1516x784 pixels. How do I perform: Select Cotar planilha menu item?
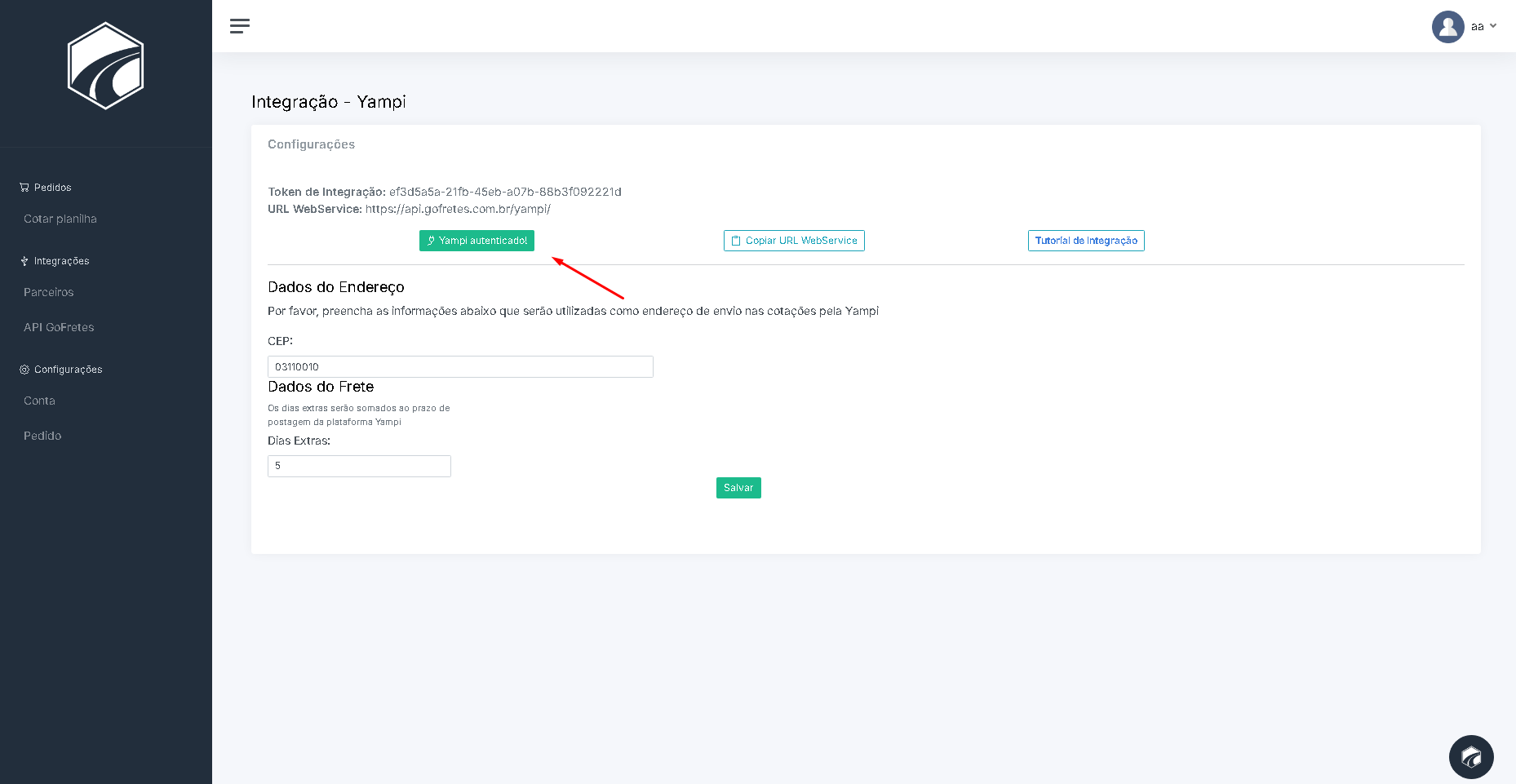point(60,219)
